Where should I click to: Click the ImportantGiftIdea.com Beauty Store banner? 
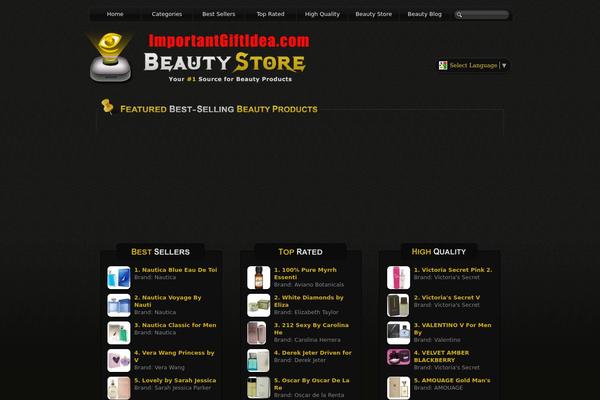click(227, 57)
